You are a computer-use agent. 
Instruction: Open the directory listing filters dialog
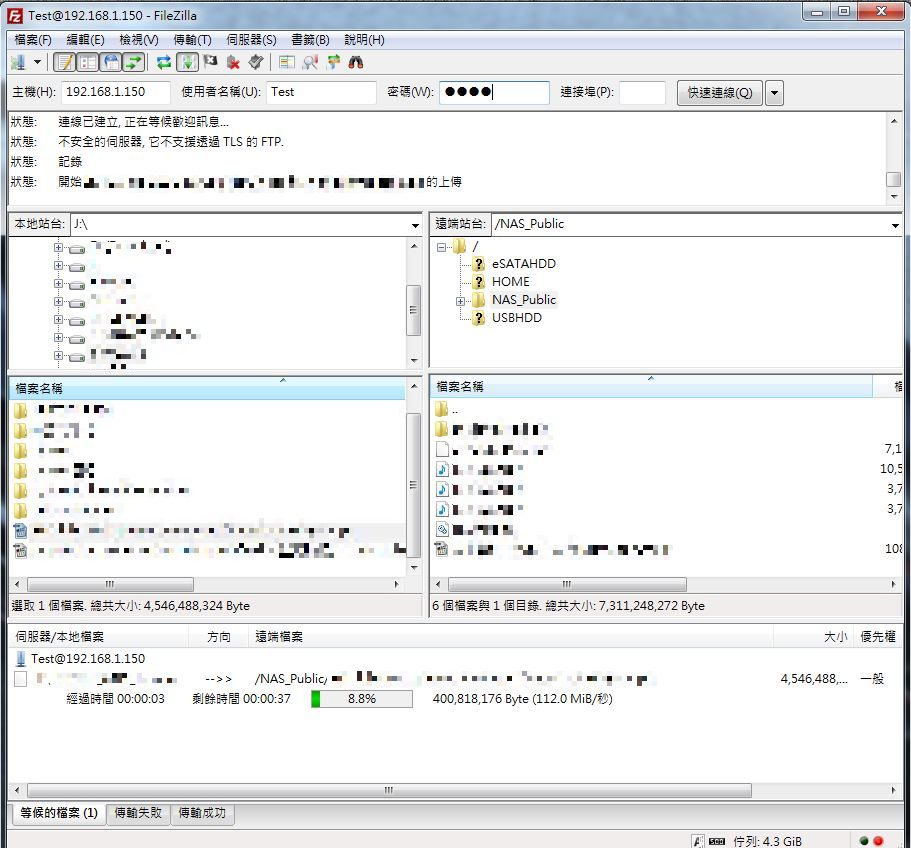[x=286, y=62]
